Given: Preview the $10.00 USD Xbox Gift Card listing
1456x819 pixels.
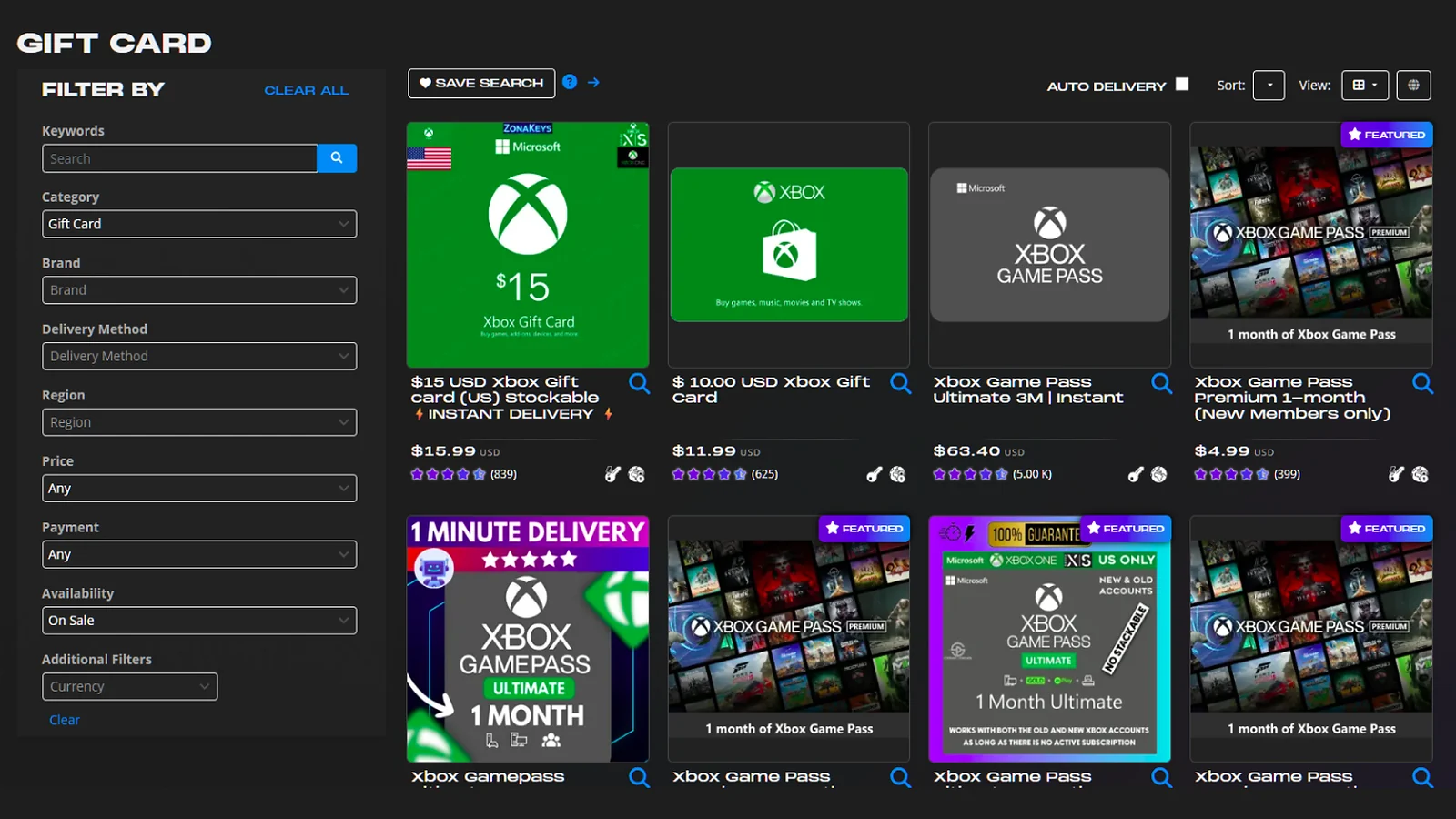Looking at the screenshot, I should click(x=901, y=383).
